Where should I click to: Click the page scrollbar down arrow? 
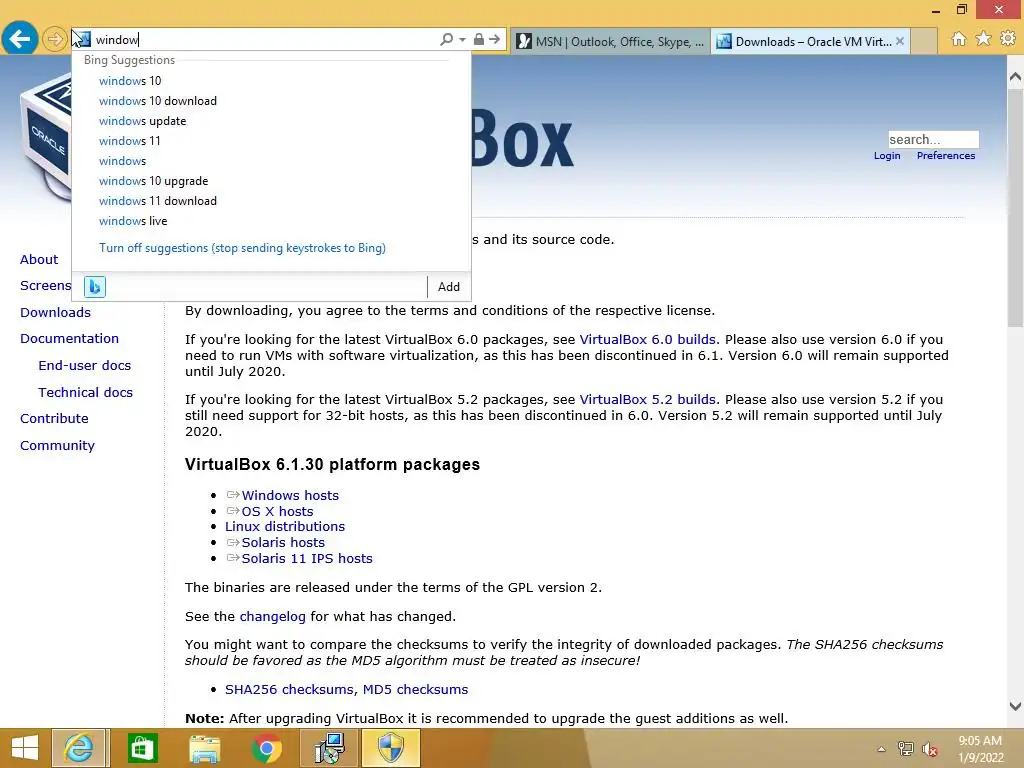coord(1015,706)
